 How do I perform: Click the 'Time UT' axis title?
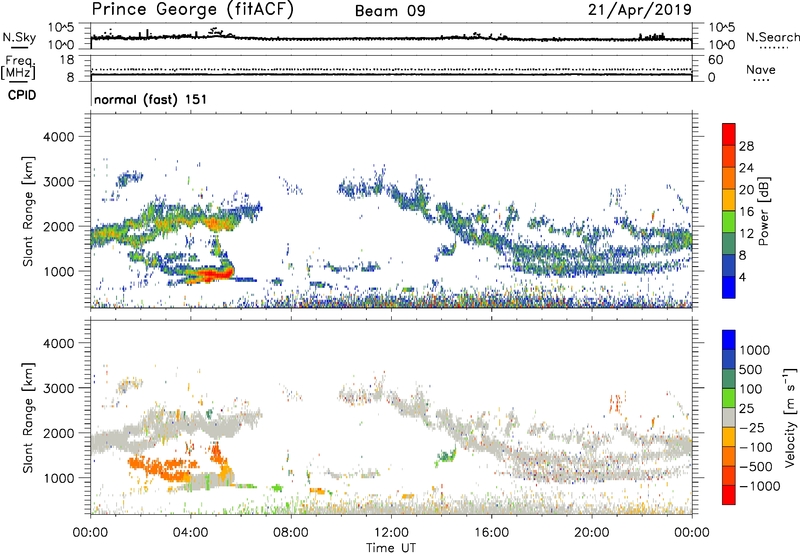tap(391, 548)
